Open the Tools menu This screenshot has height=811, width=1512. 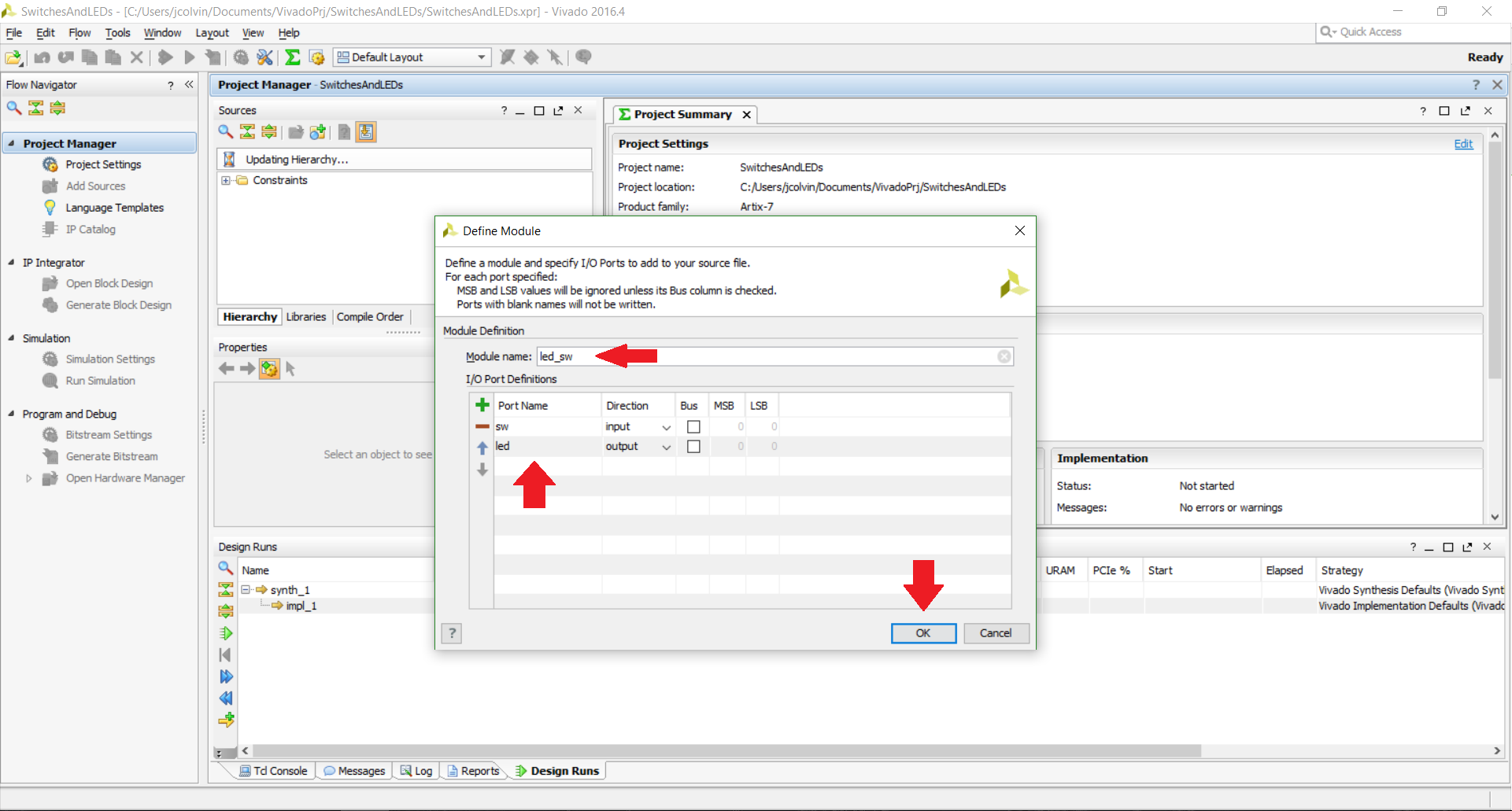pyautogui.click(x=118, y=33)
